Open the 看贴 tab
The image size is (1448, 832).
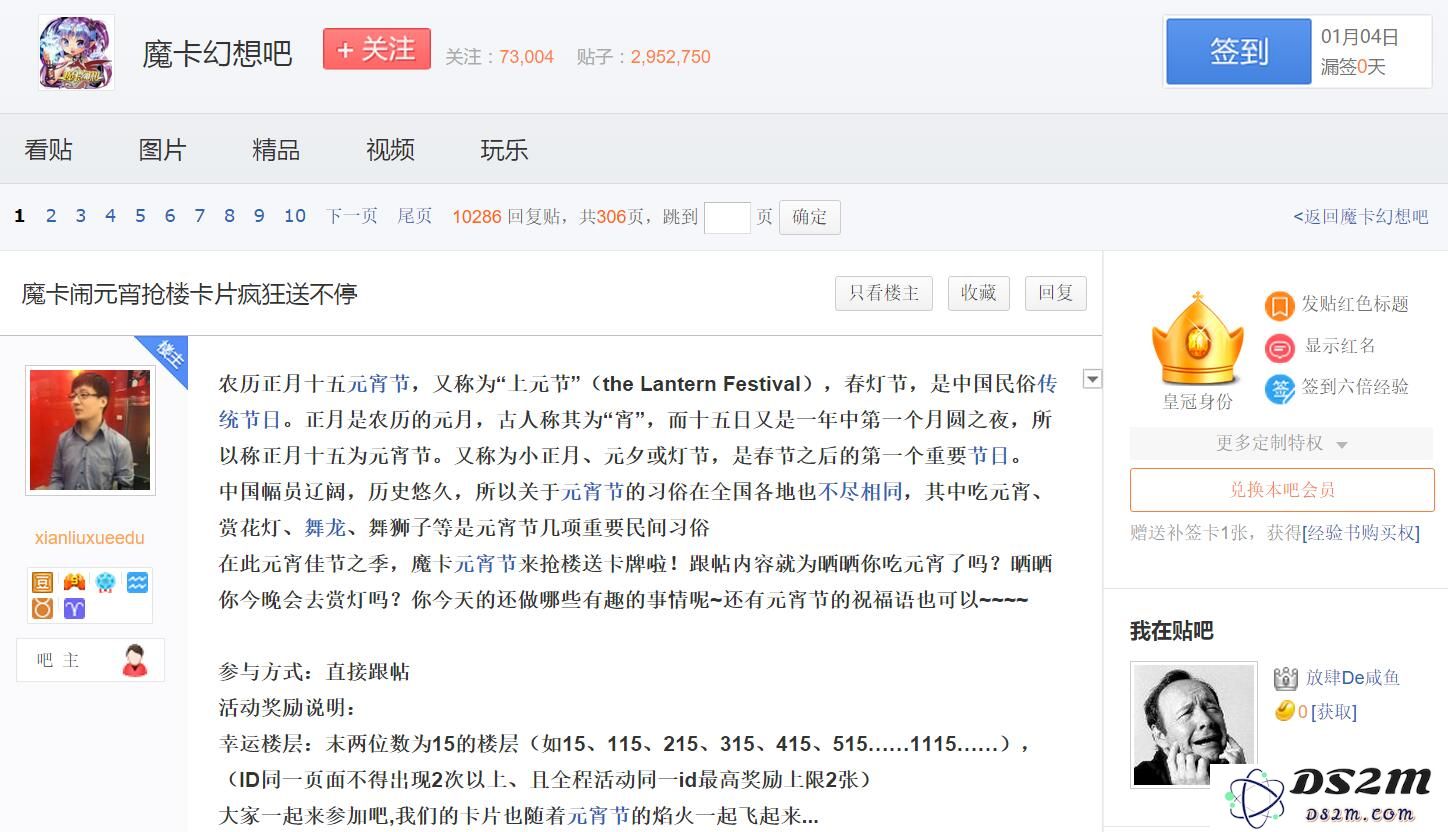point(48,150)
